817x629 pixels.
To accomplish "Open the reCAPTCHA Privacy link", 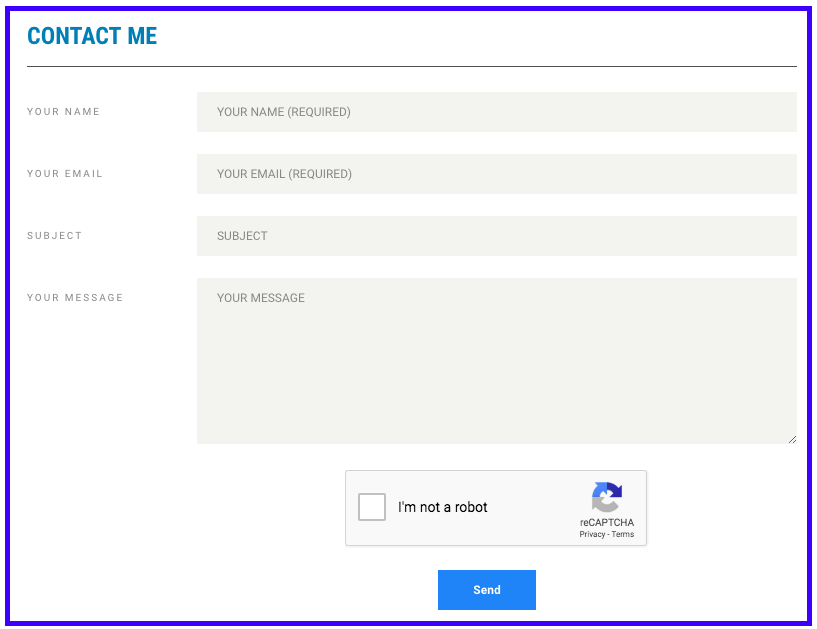I will 592,534.
